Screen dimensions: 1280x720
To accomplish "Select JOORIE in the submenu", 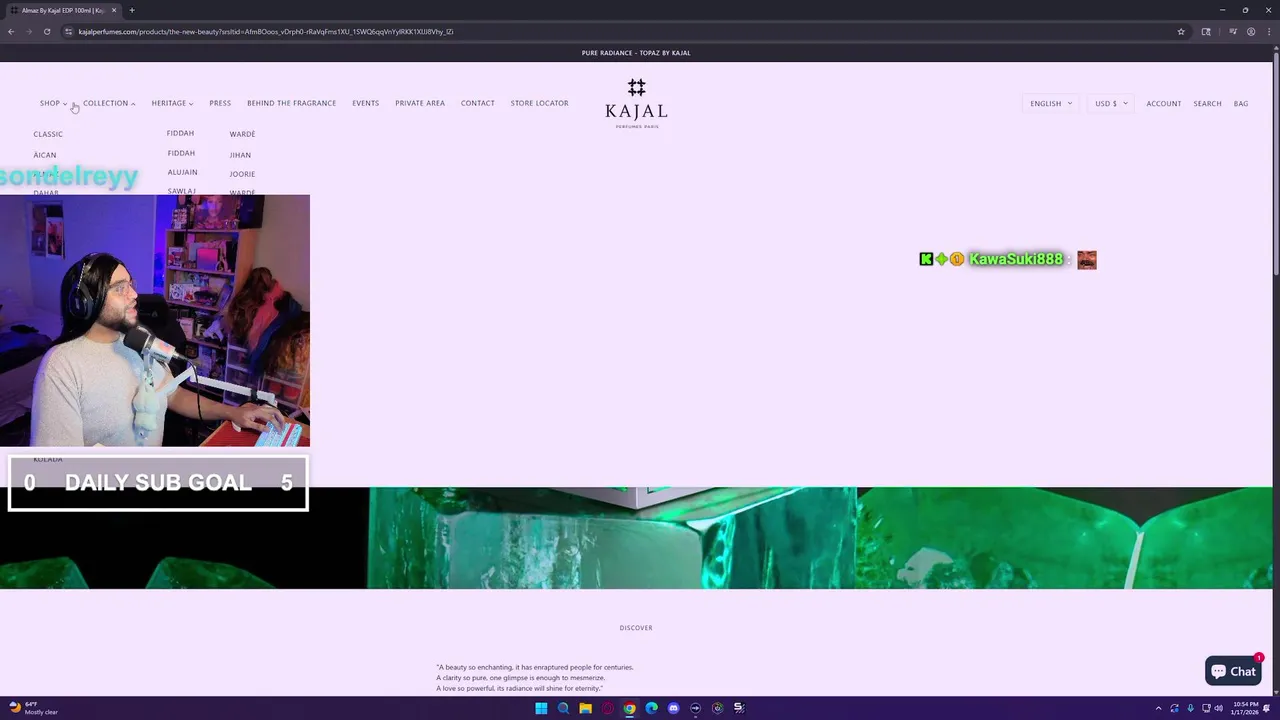I will 242,174.
